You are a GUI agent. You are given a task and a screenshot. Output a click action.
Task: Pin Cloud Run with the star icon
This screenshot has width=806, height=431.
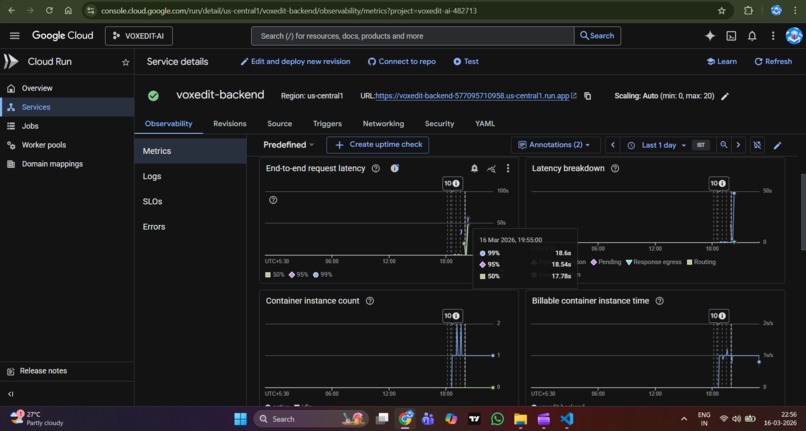click(x=125, y=62)
